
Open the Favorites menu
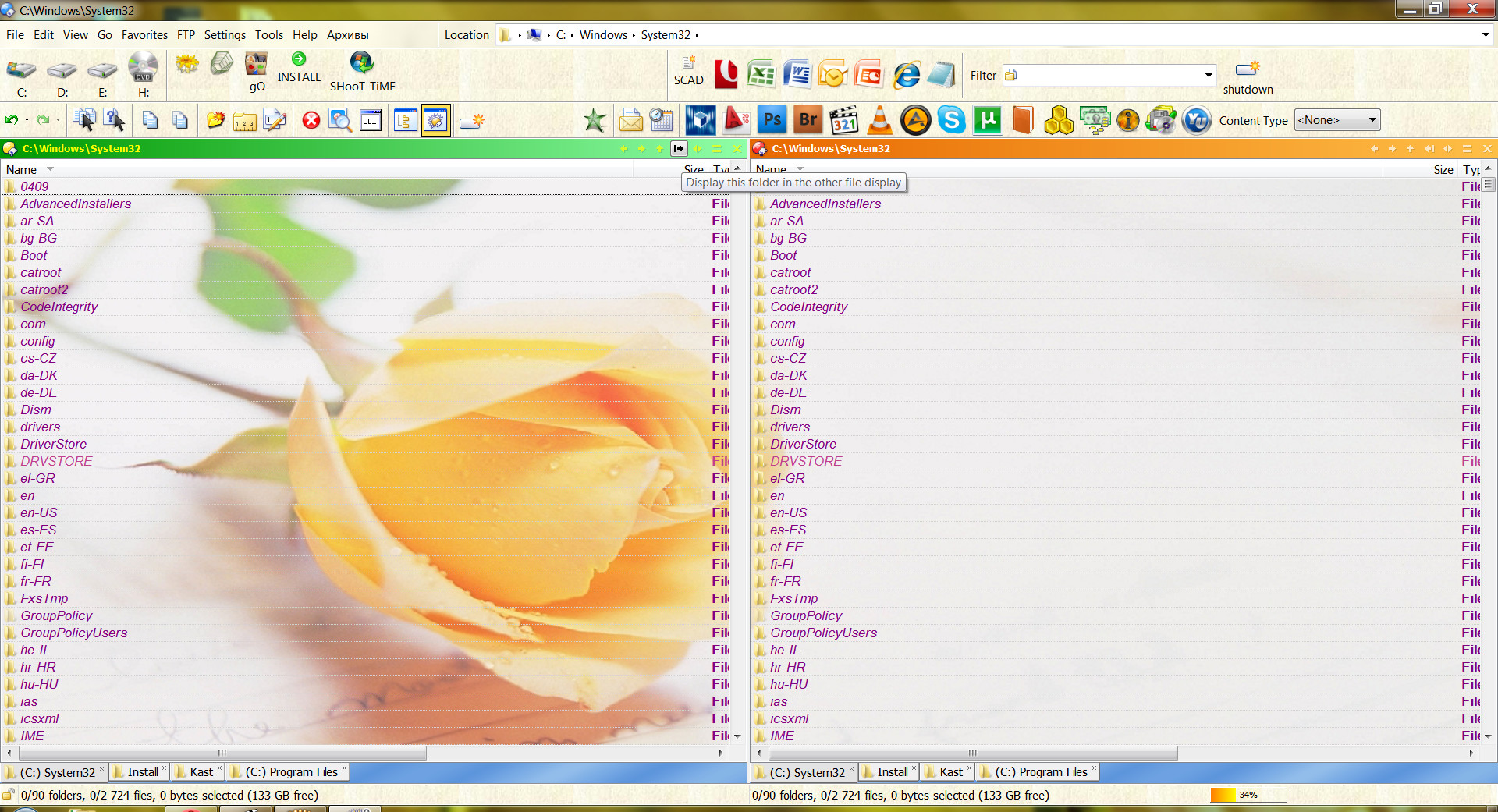tap(144, 35)
